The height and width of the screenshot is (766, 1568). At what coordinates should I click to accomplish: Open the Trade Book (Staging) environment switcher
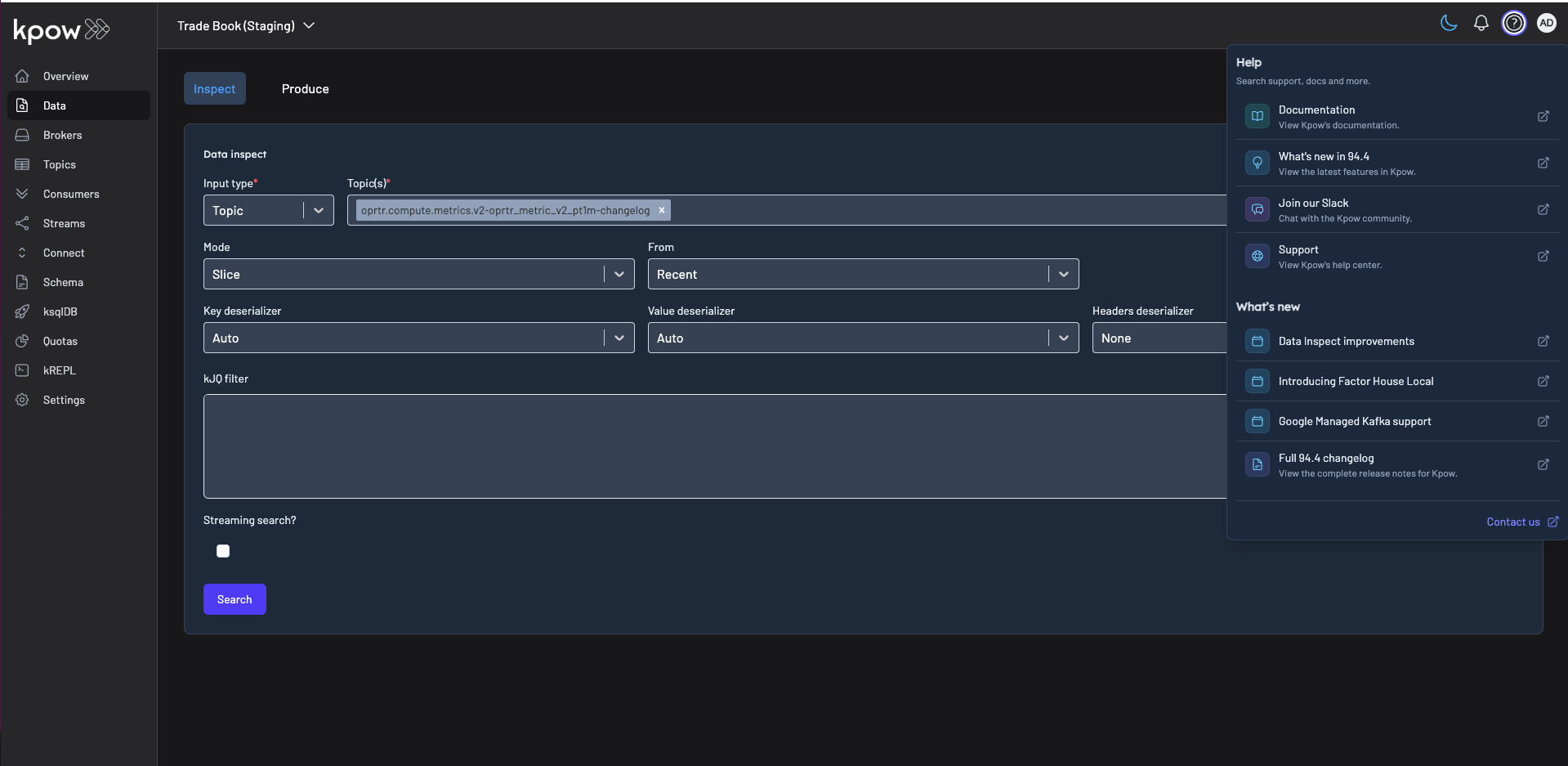(x=245, y=25)
